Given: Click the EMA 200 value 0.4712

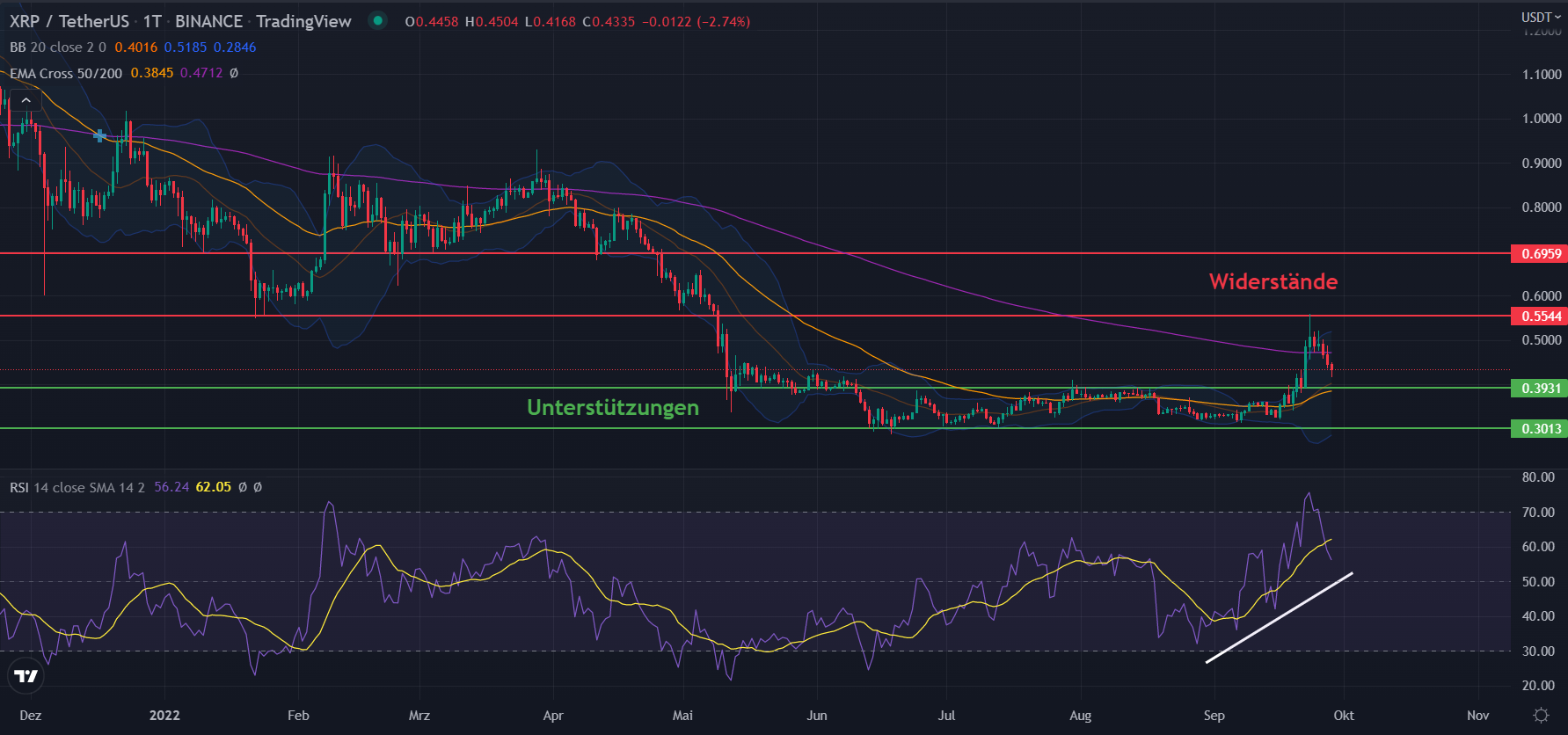Looking at the screenshot, I should point(201,73).
